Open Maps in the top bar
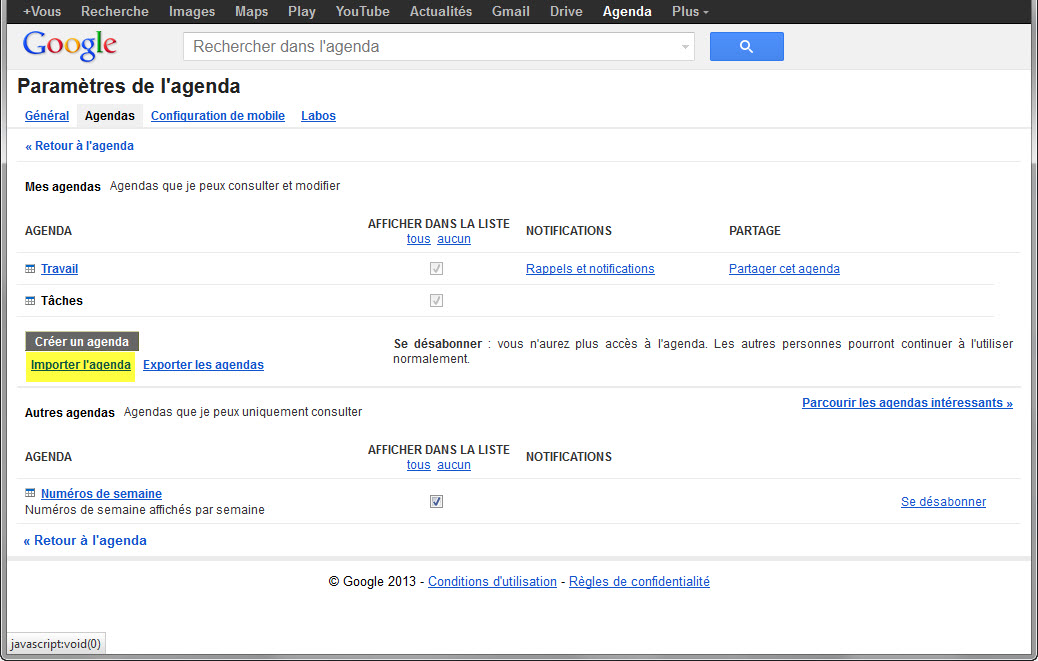The height and width of the screenshot is (661, 1038). (x=252, y=11)
